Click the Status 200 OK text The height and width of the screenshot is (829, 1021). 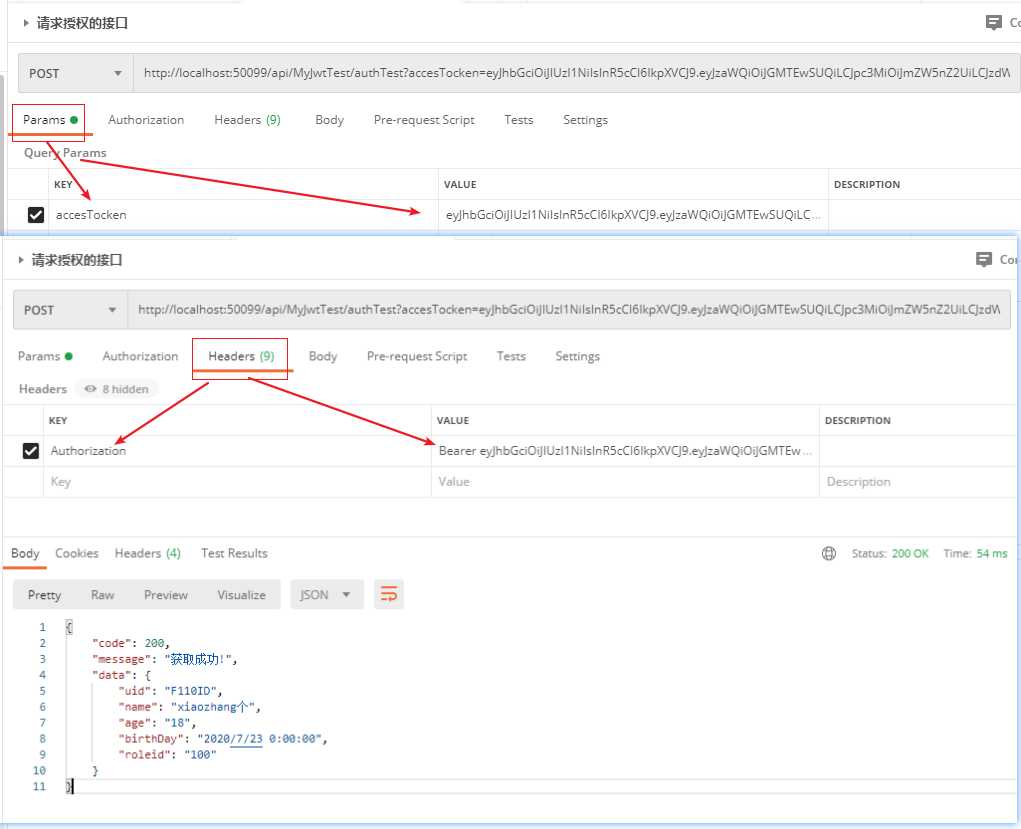coord(890,554)
